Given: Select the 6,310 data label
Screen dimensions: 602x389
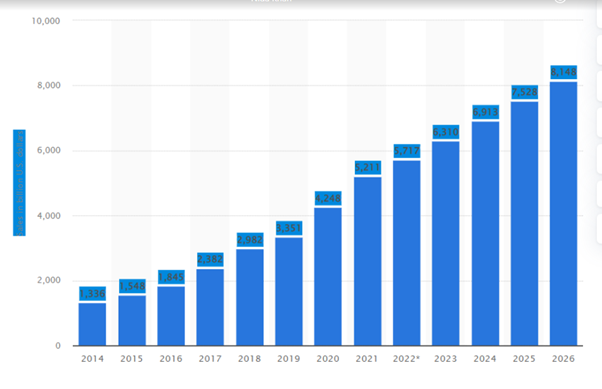Looking at the screenshot, I should point(445,132).
